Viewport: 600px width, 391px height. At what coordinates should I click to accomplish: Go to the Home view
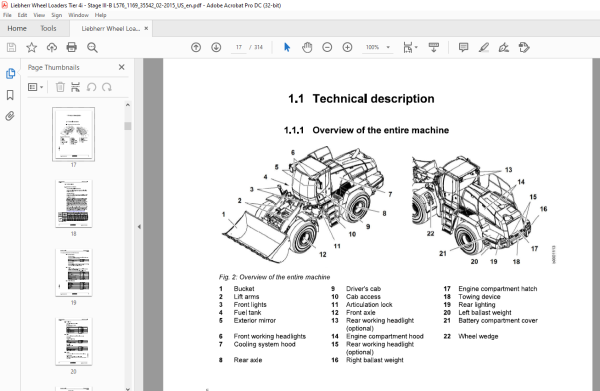17,29
